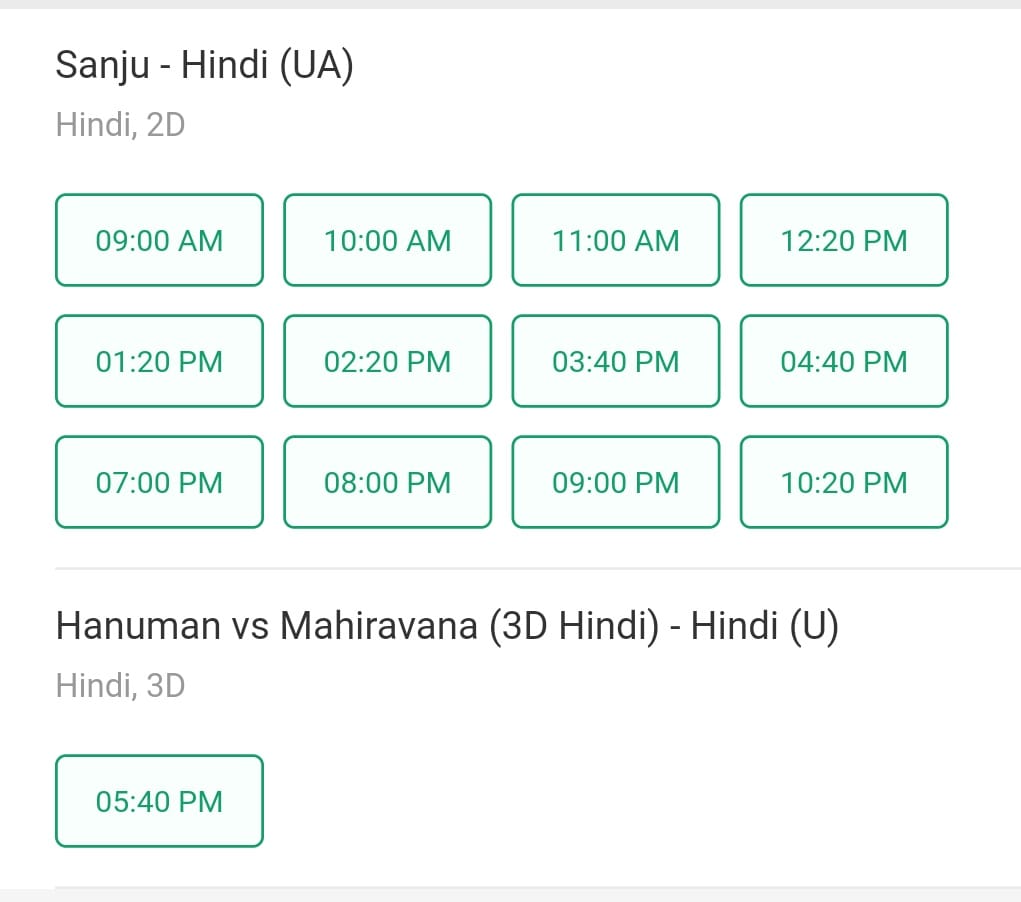1021x902 pixels.
Task: Select the 04:40 PM Sanju show
Action: click(844, 361)
